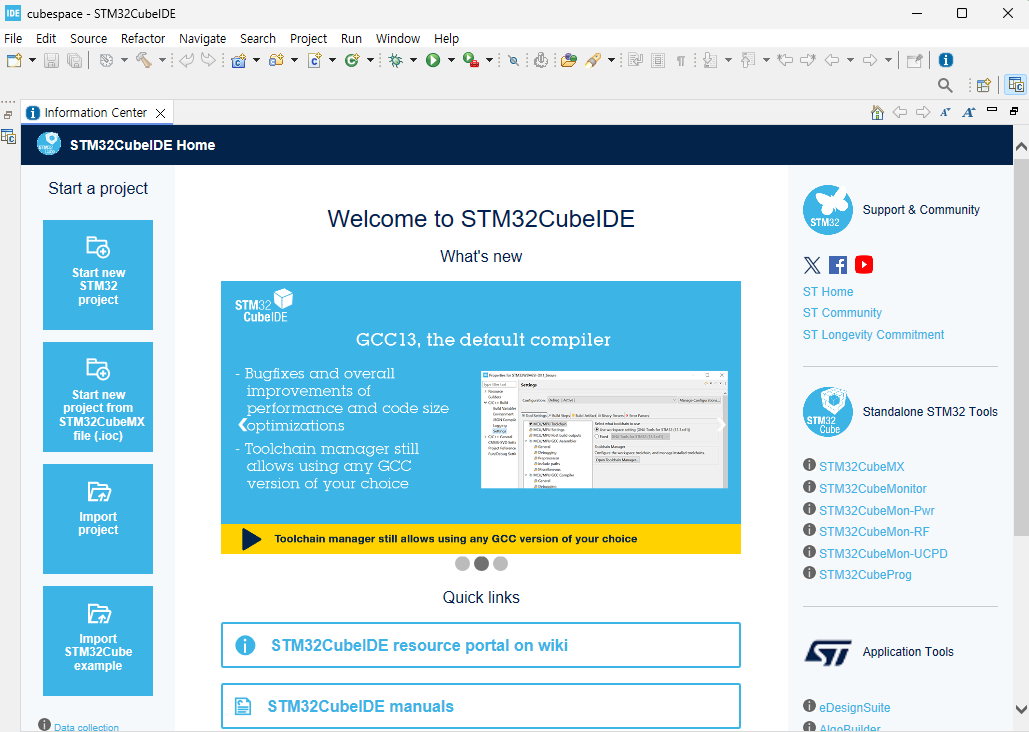Click the carousel previous slide arrow
The width and height of the screenshot is (1029, 732).
point(243,425)
